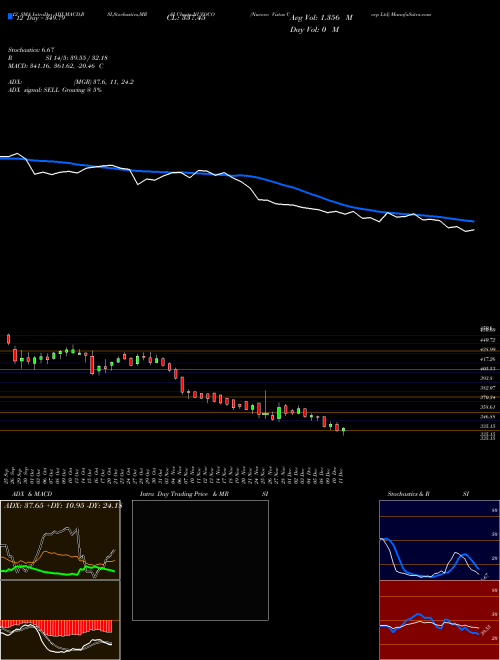Click the 'Stochastics & R SI' panel title
The width and height of the screenshot is (500, 660).
pos(428,494)
